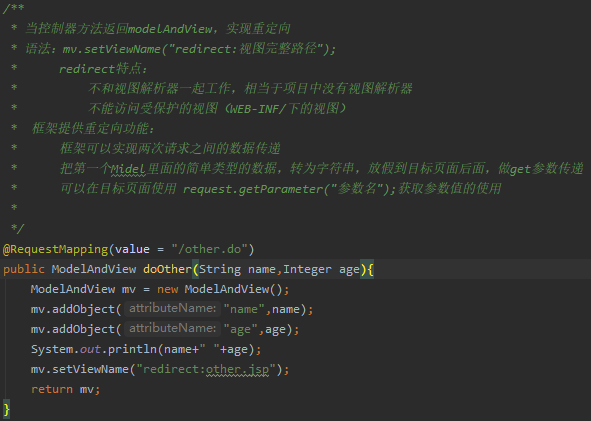The height and width of the screenshot is (421, 591).
Task: Click the String name parameter
Action: click(x=237, y=269)
